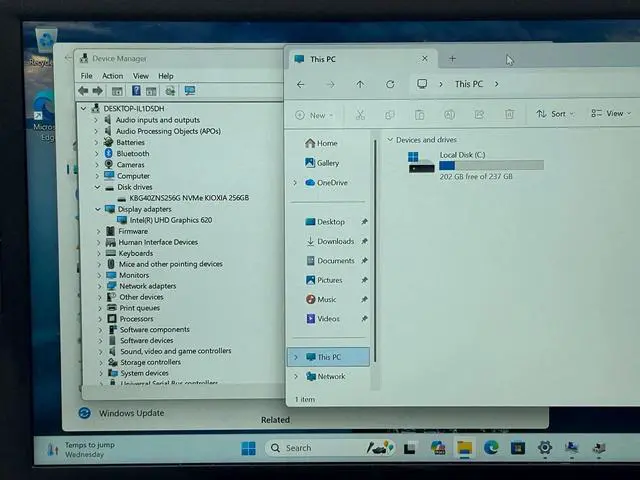
Task: Click the Windows Start button on taskbar
Action: [248, 448]
